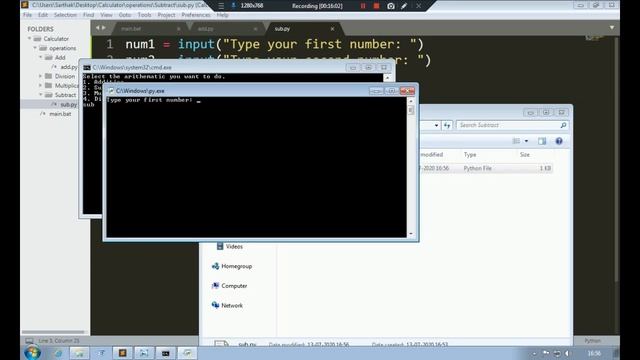640x360 pixels.
Task: Open the View menu
Action: click(106, 15)
